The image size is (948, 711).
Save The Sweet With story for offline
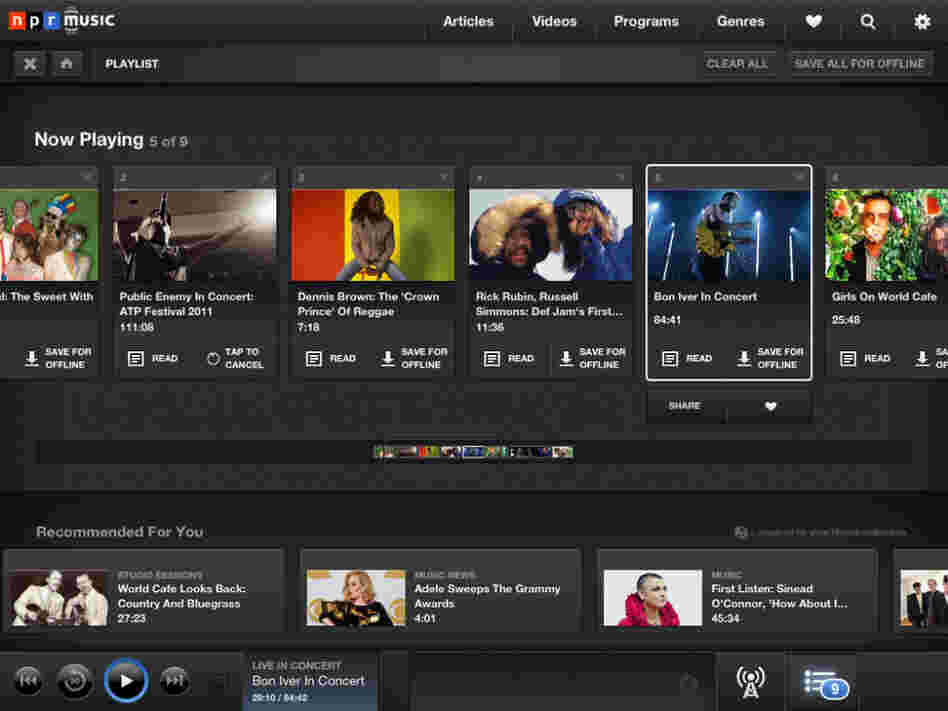tap(58, 359)
